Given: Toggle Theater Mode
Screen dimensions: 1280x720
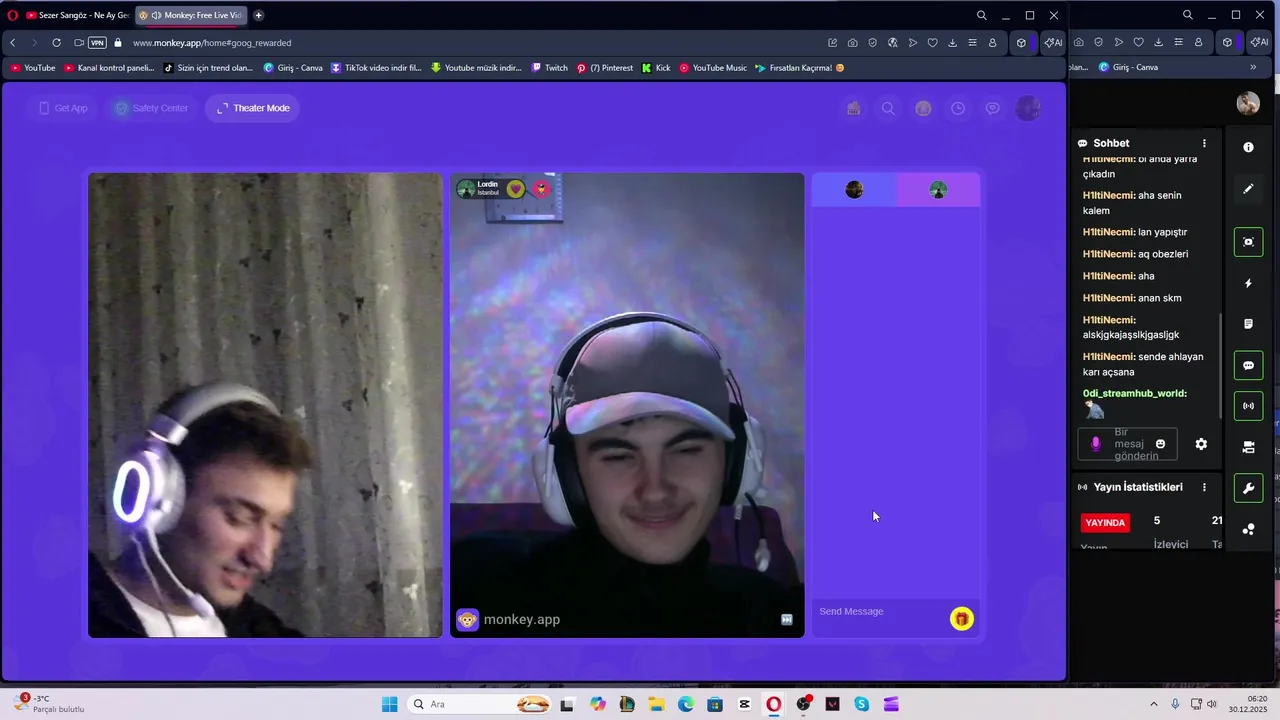Looking at the screenshot, I should point(253,108).
